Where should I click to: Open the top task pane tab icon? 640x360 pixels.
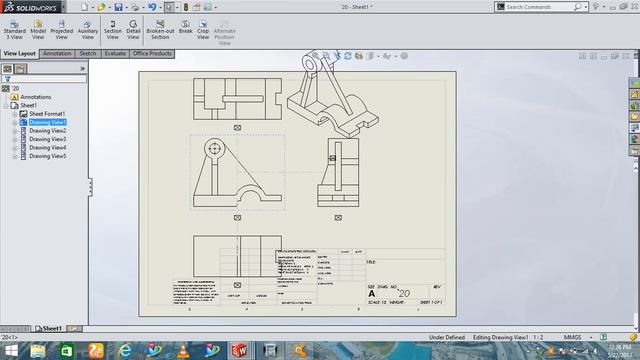tap(635, 83)
